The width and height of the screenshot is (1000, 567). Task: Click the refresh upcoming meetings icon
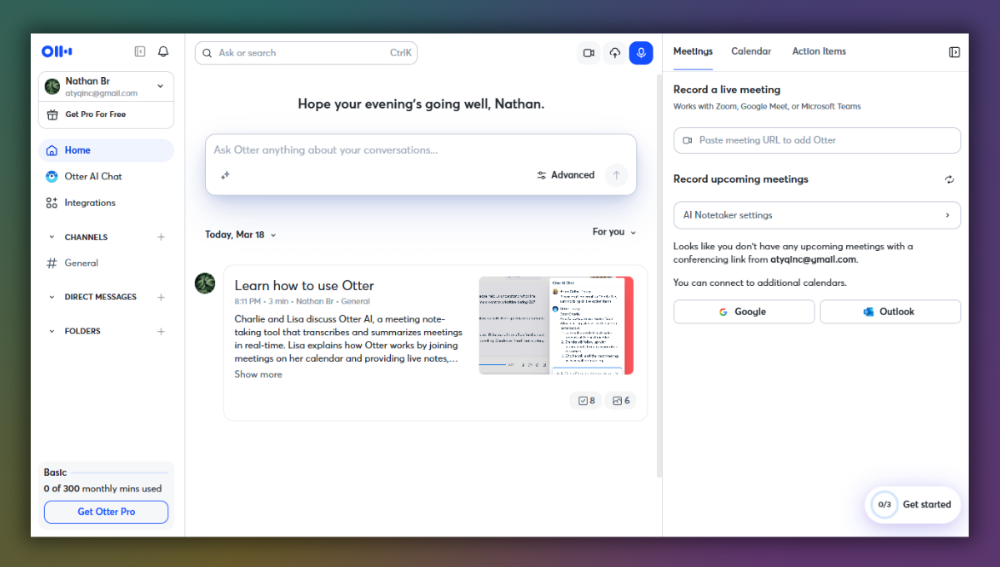click(949, 180)
